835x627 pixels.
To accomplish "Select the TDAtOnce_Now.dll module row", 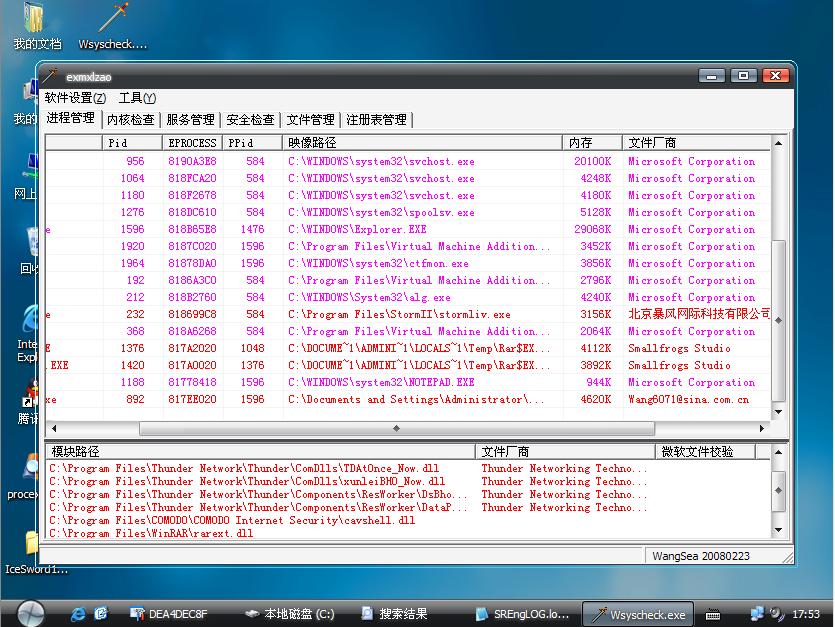I will (408, 469).
